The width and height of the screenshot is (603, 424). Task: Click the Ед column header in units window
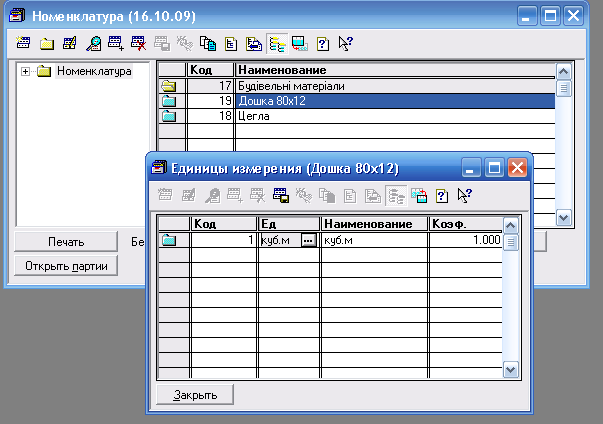[289, 224]
